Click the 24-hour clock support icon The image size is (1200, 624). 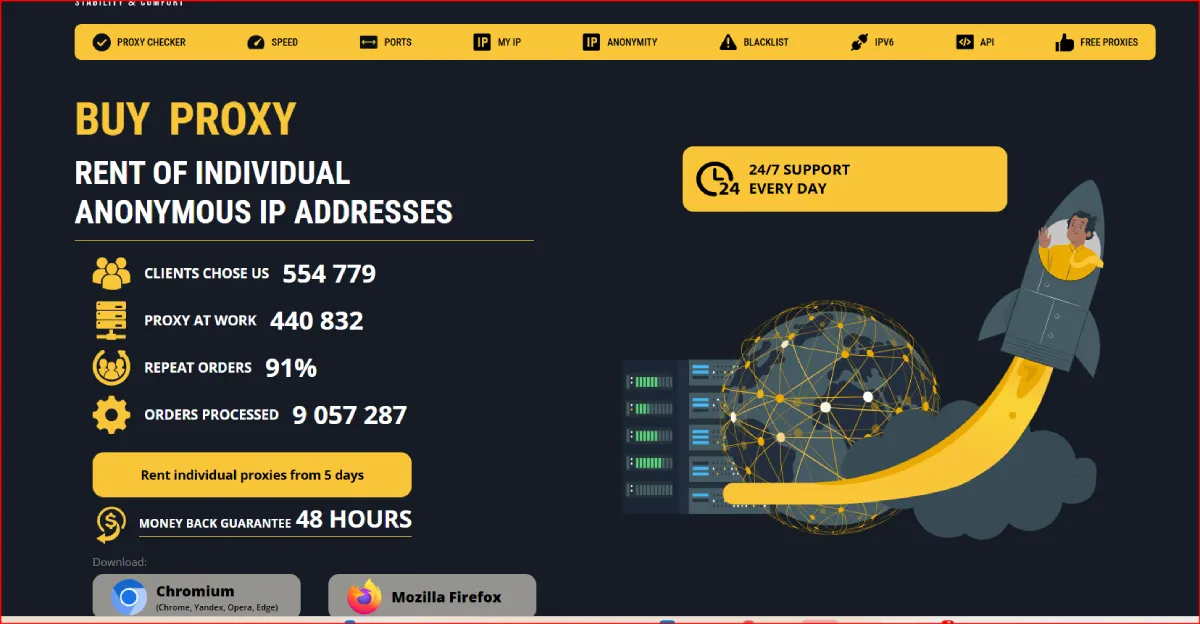pyautogui.click(x=717, y=179)
